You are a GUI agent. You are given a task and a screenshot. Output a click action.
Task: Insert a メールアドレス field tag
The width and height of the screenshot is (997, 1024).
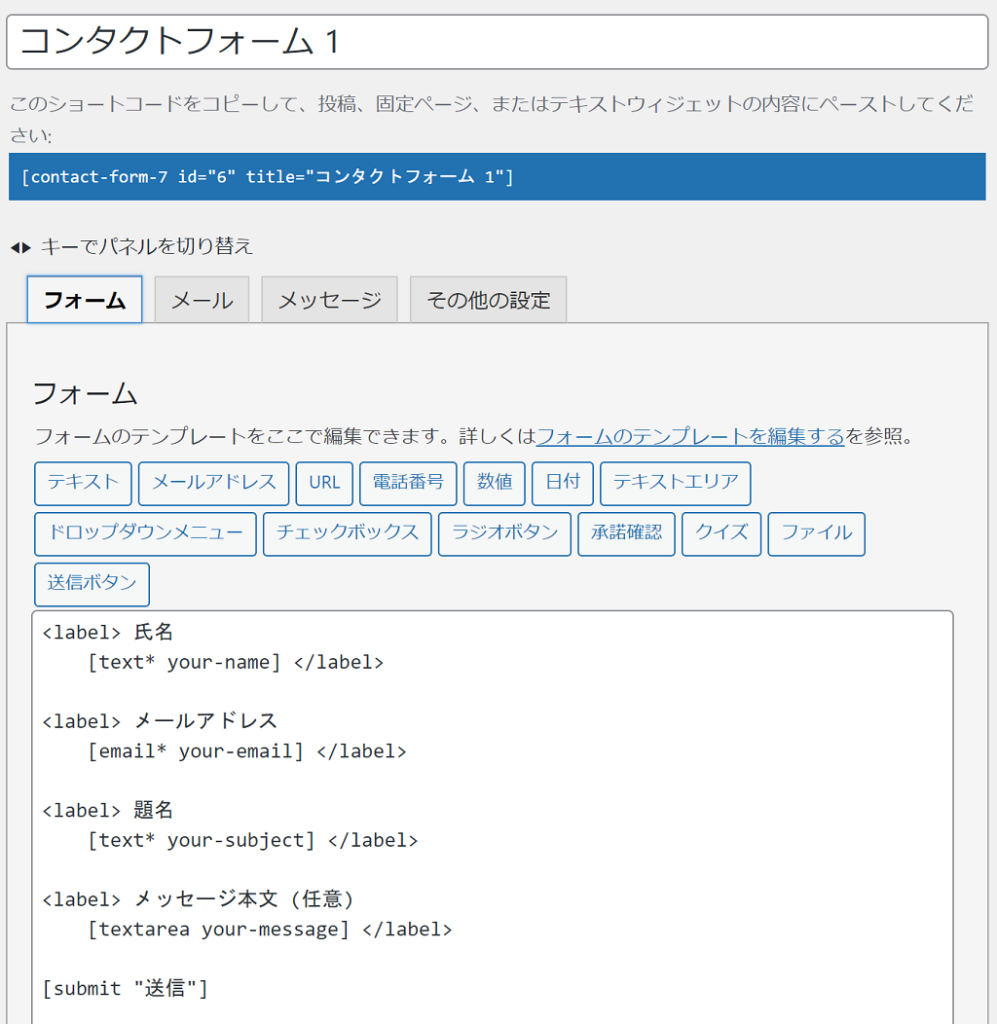[213, 483]
